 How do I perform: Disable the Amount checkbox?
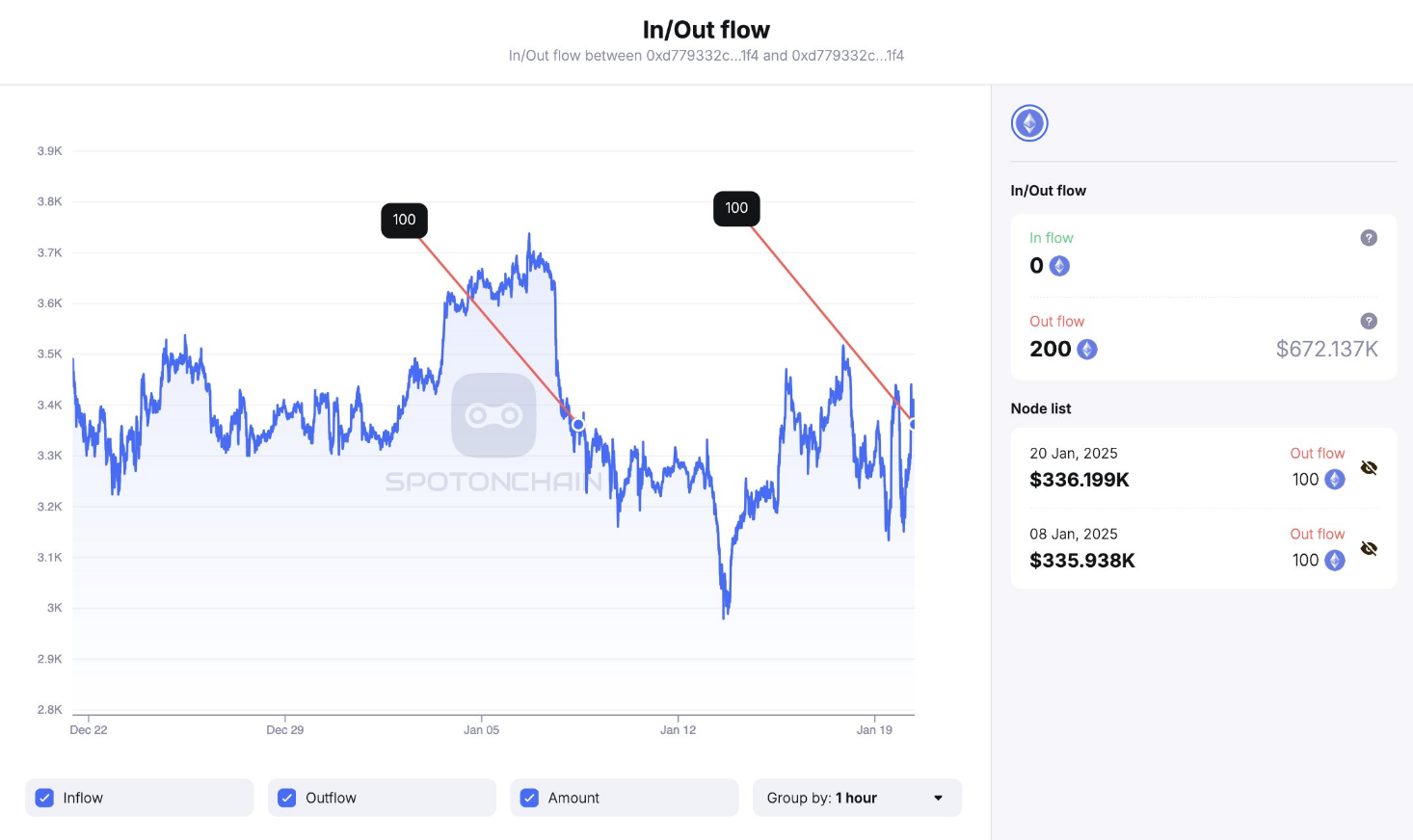pyautogui.click(x=529, y=798)
